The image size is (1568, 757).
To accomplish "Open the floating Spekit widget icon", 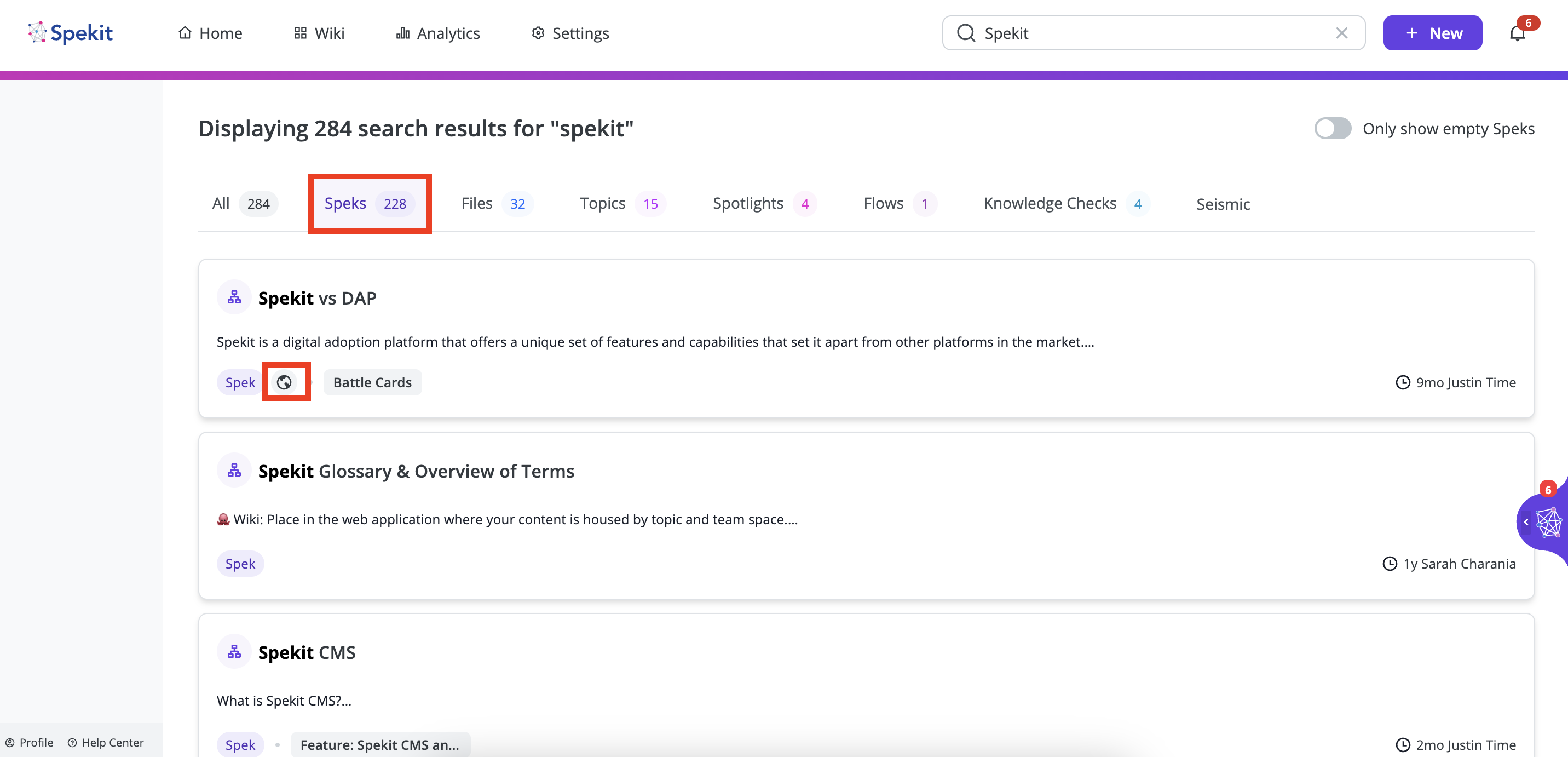I will (x=1549, y=522).
